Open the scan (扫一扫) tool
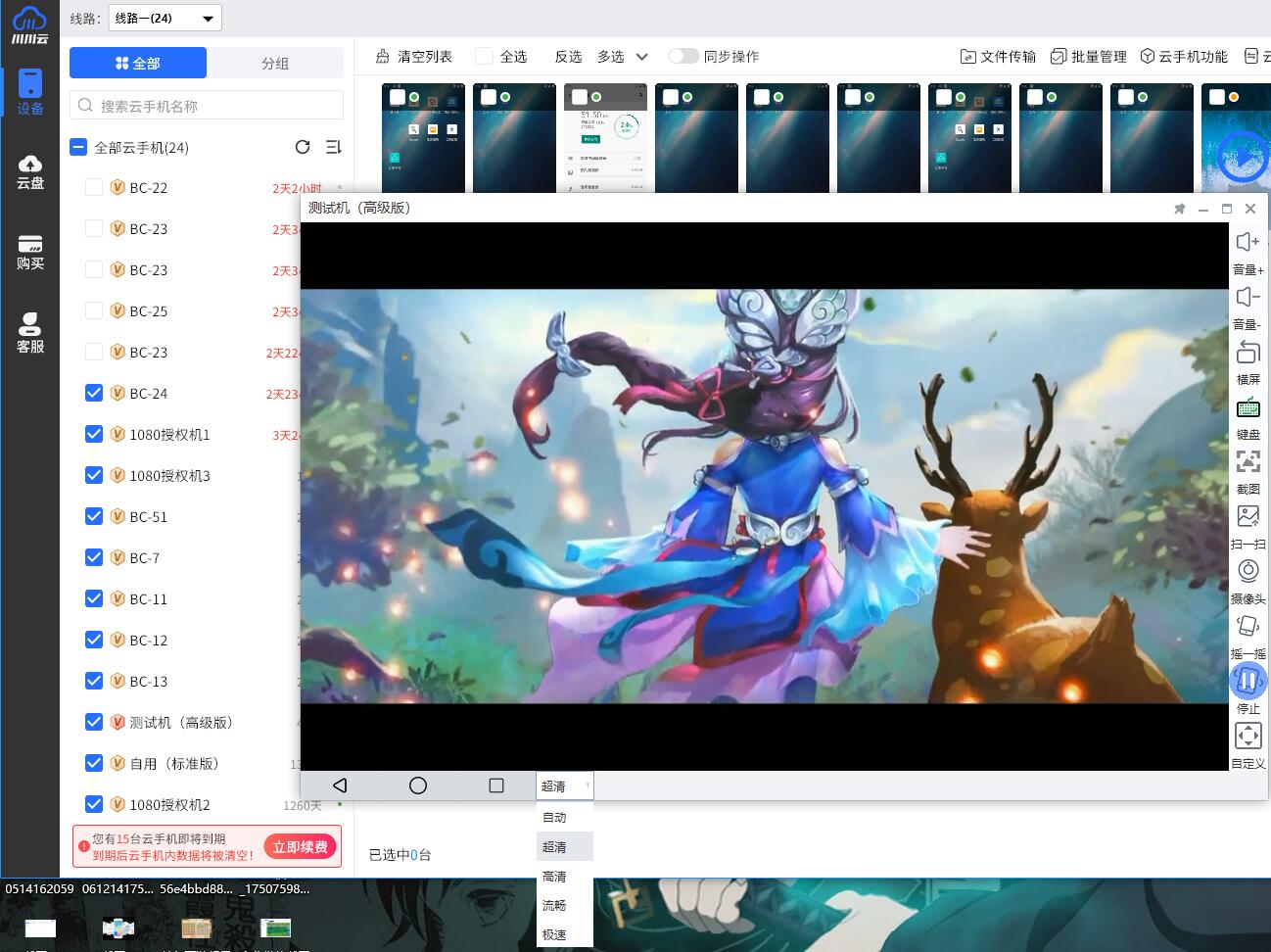The image size is (1271, 952). [x=1247, y=517]
